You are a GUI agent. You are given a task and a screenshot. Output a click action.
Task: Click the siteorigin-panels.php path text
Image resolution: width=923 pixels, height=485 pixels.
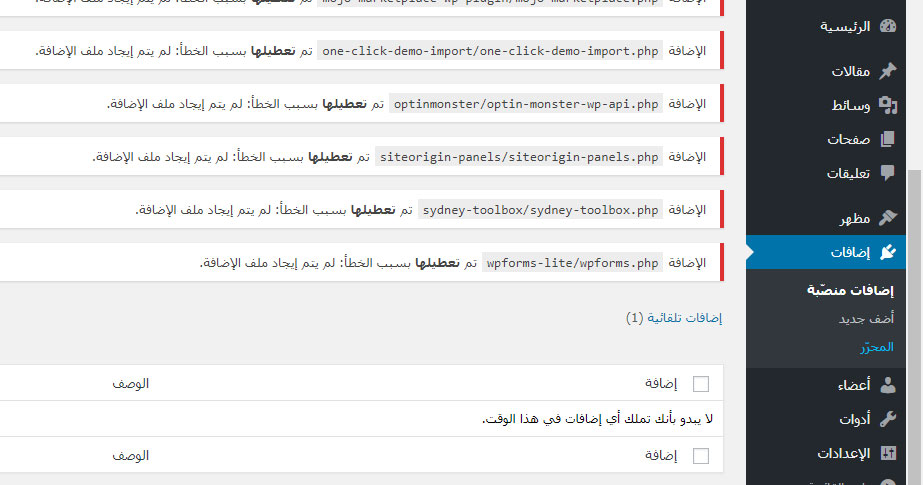tap(519, 157)
